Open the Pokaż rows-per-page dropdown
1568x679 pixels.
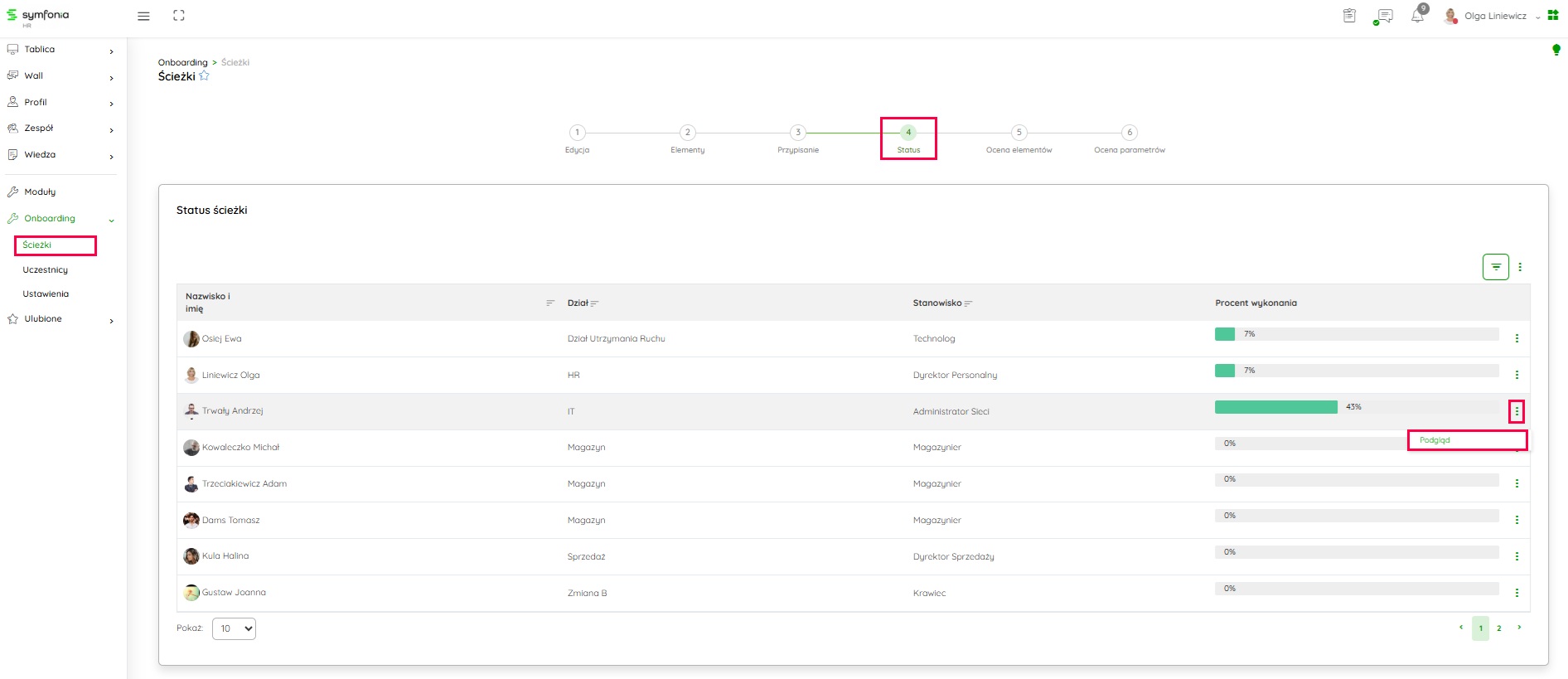point(234,628)
